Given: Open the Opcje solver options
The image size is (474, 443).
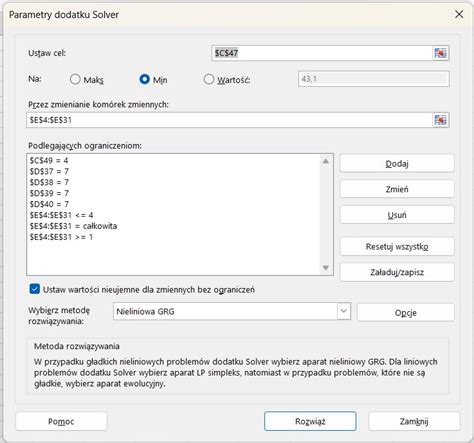Looking at the screenshot, I should [406, 312].
